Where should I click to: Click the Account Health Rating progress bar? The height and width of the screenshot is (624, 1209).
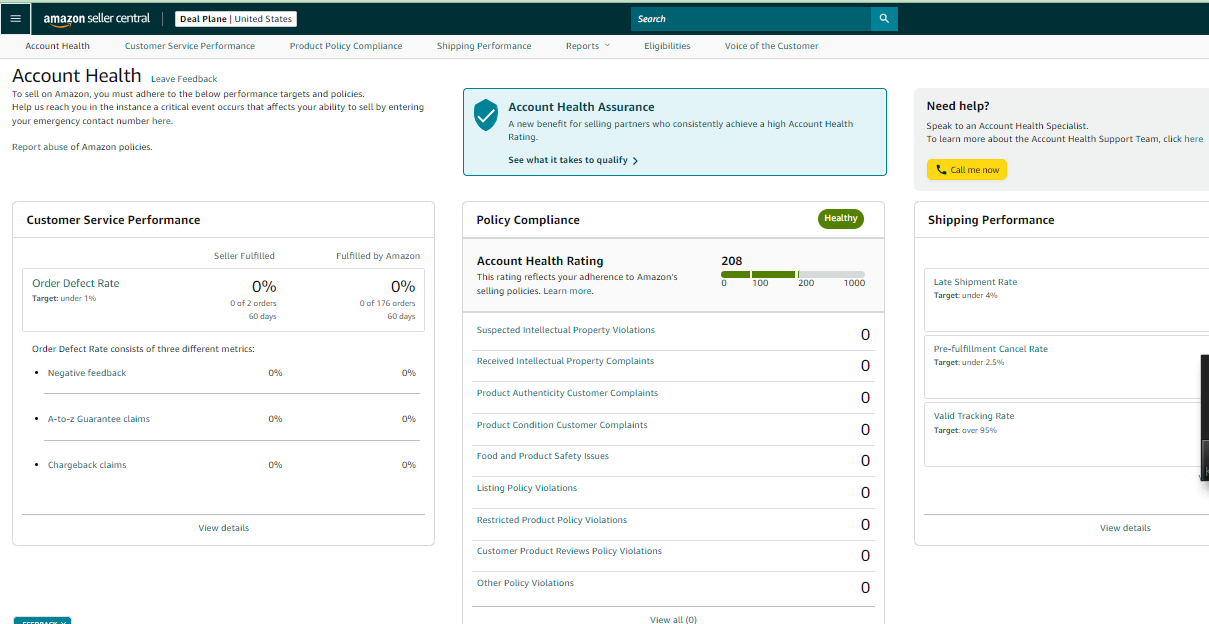pos(793,274)
